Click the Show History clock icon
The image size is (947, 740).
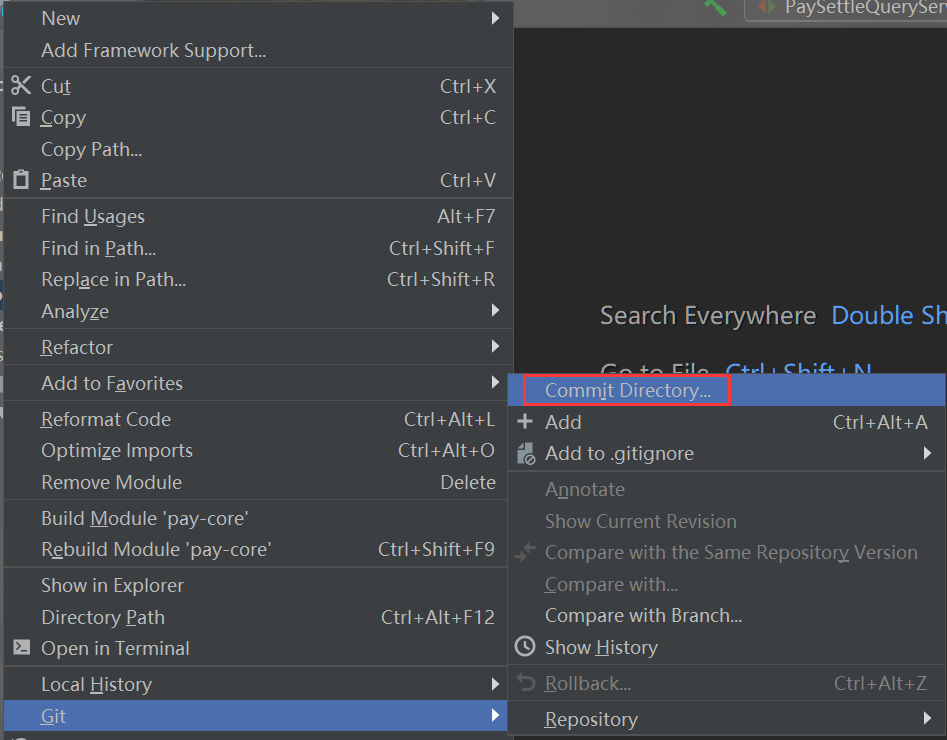(525, 647)
